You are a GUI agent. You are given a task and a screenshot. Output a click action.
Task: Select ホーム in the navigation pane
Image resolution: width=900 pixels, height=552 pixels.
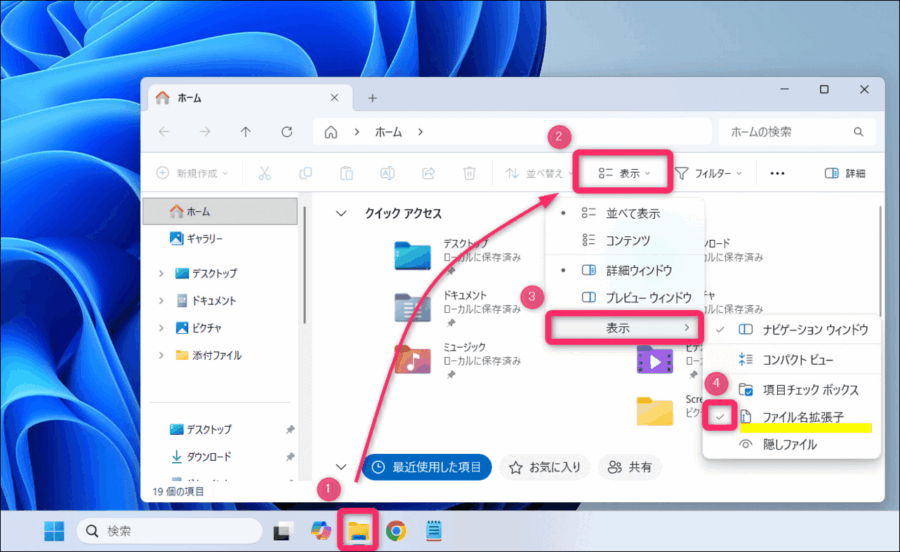tap(220, 212)
